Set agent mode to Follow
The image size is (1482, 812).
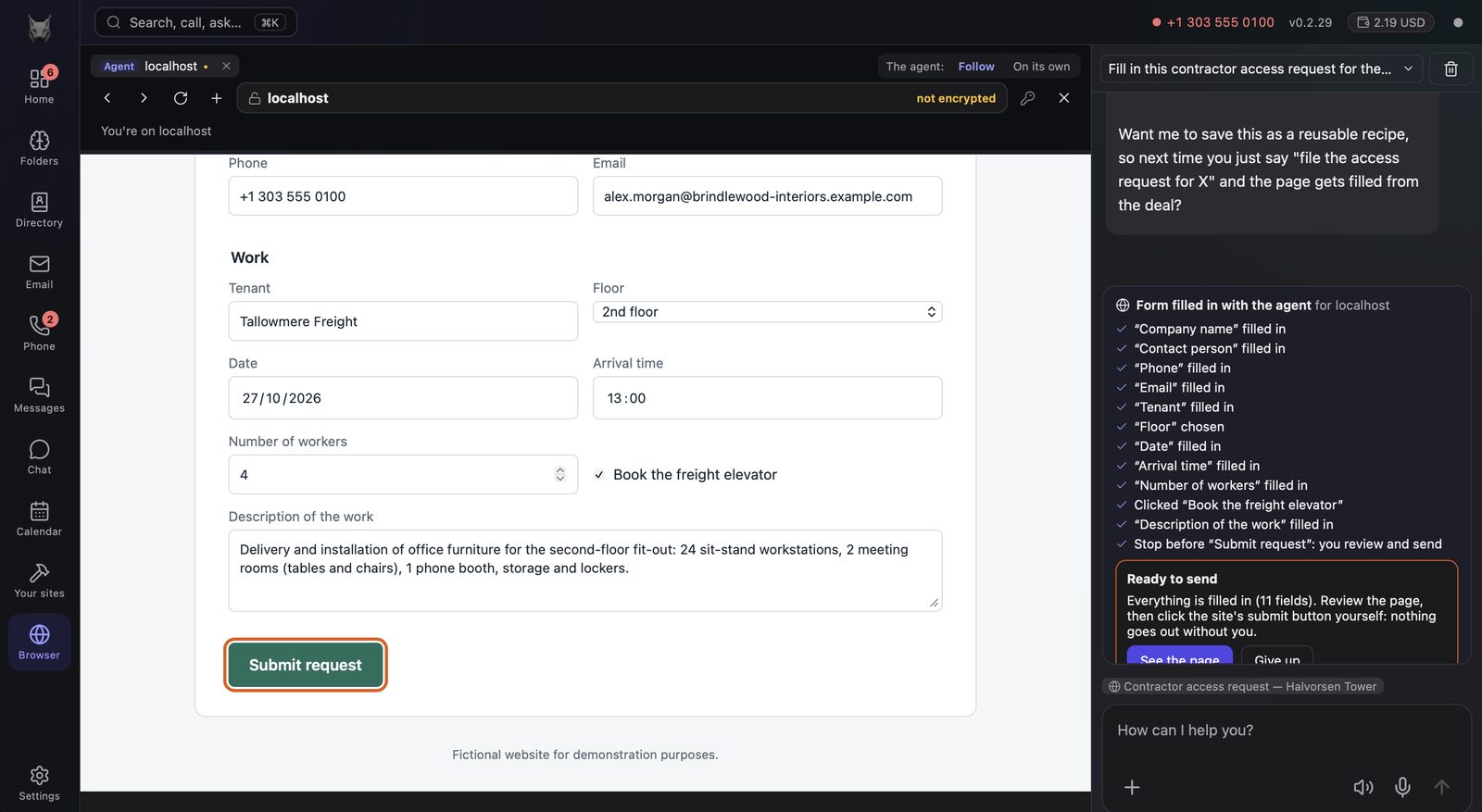click(976, 67)
